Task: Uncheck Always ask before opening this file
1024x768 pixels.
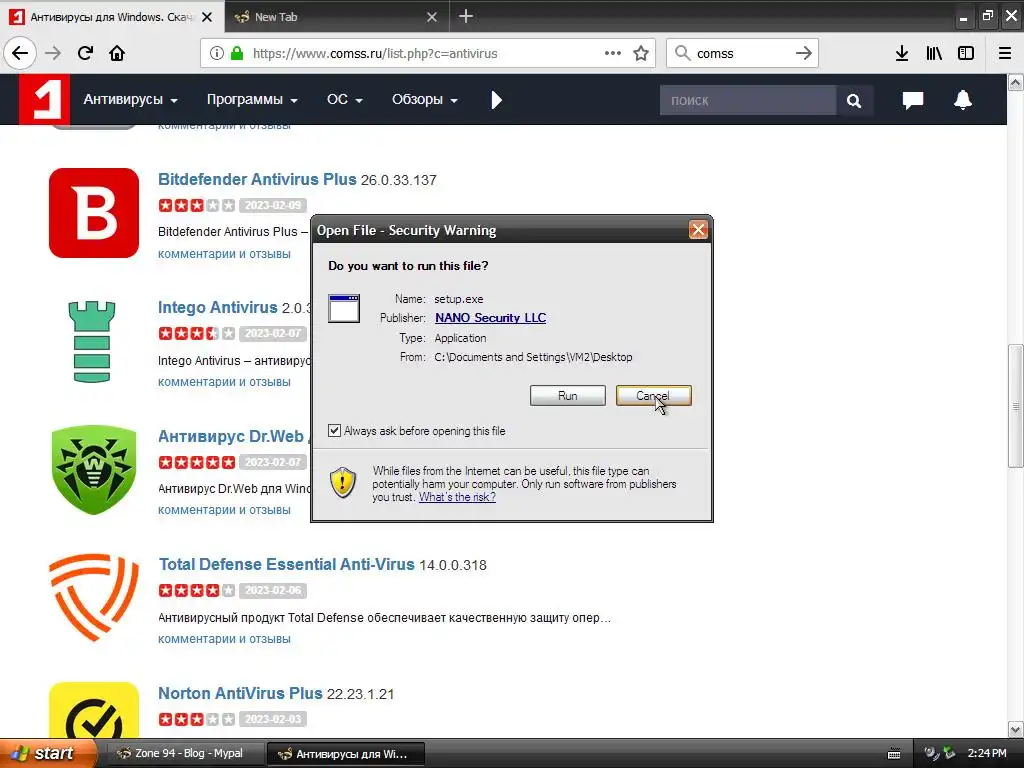Action: 334,430
